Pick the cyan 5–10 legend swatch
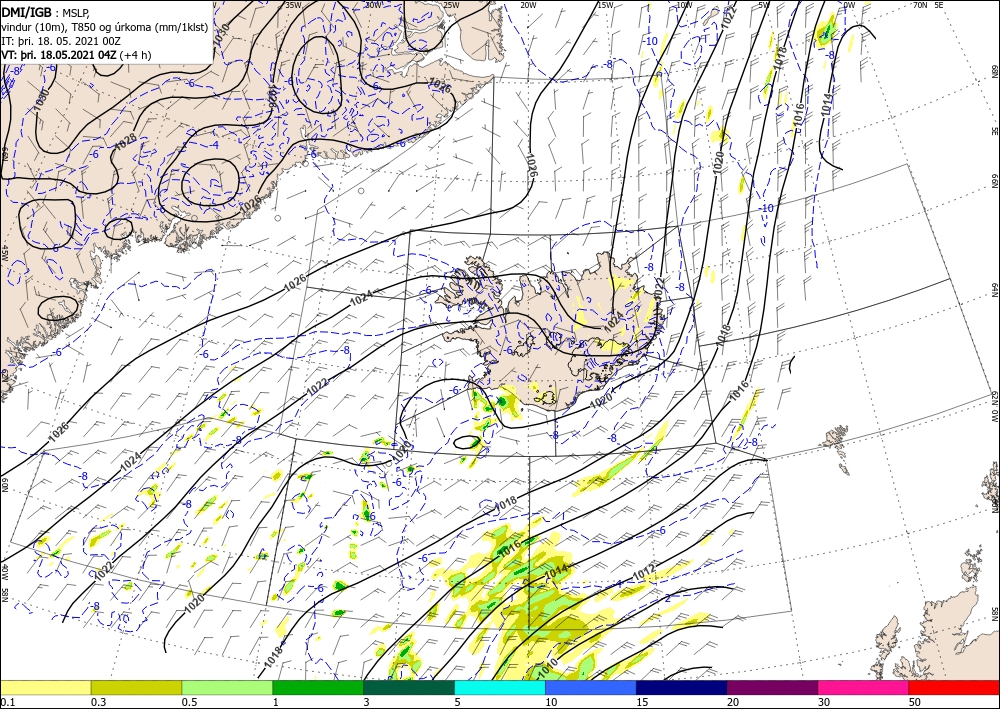Viewport: 1000px width, 709px height. point(499,687)
